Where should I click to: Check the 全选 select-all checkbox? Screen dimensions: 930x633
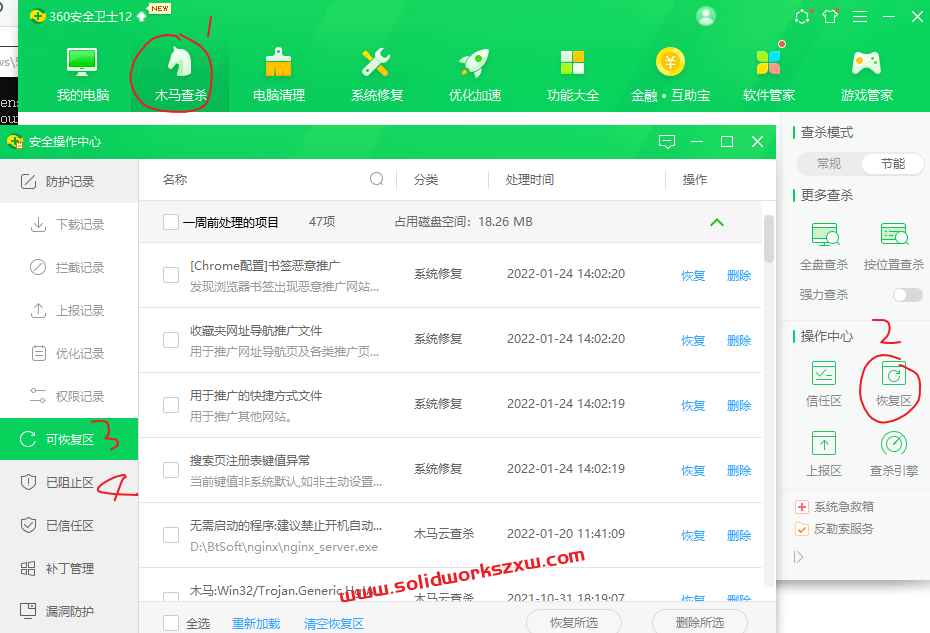click(170, 622)
